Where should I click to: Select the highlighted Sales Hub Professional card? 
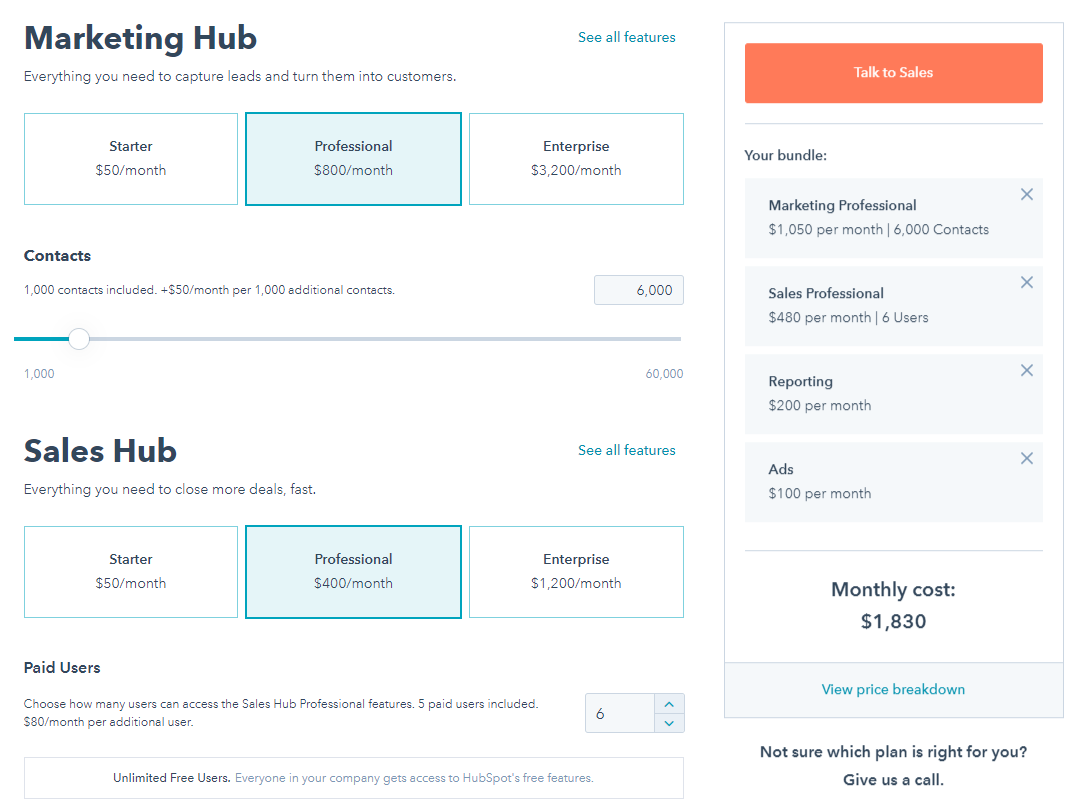coord(353,571)
